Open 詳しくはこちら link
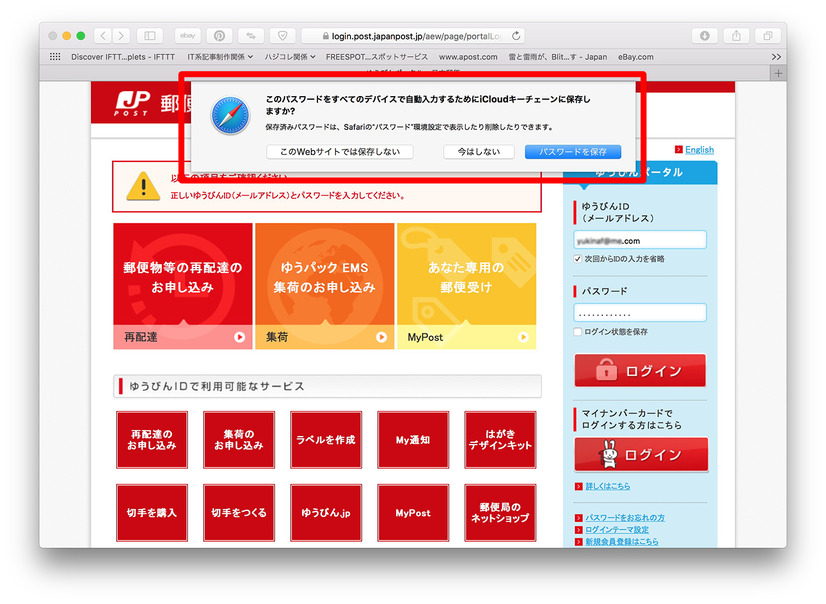Viewport: 826px width, 604px height. click(607, 486)
